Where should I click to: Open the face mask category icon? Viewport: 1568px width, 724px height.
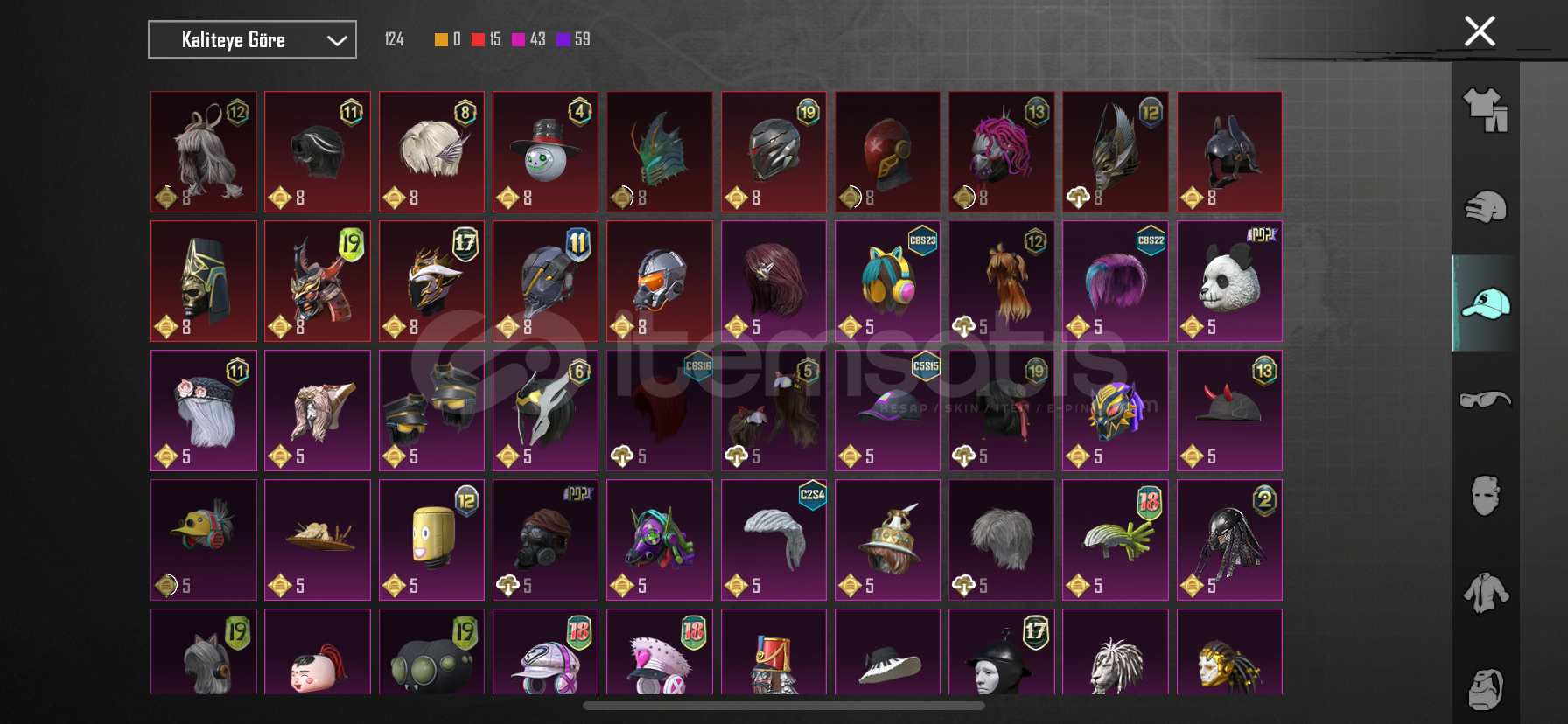coord(1485,496)
